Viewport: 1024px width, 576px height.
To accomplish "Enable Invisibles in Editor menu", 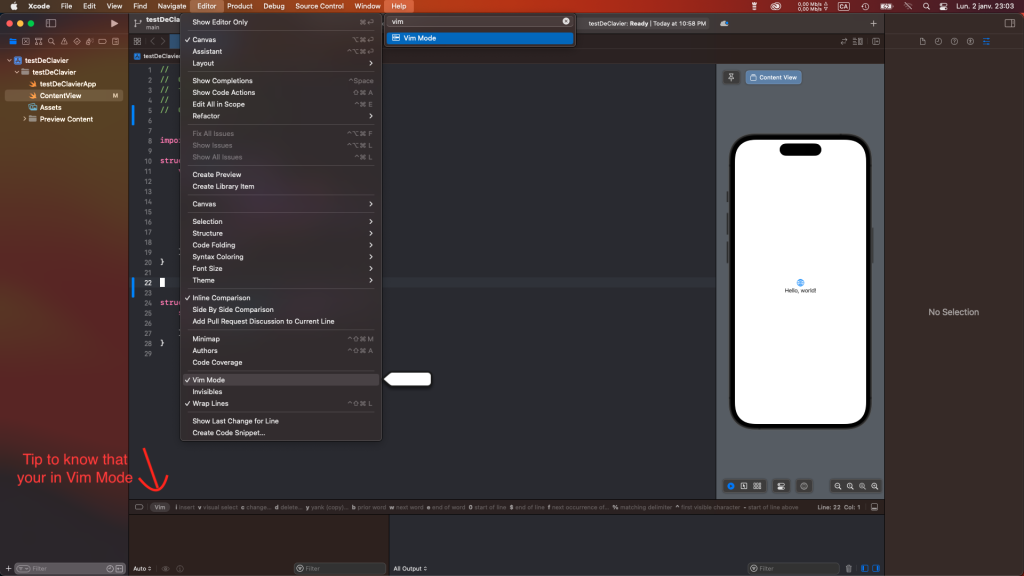I will 281,392.
